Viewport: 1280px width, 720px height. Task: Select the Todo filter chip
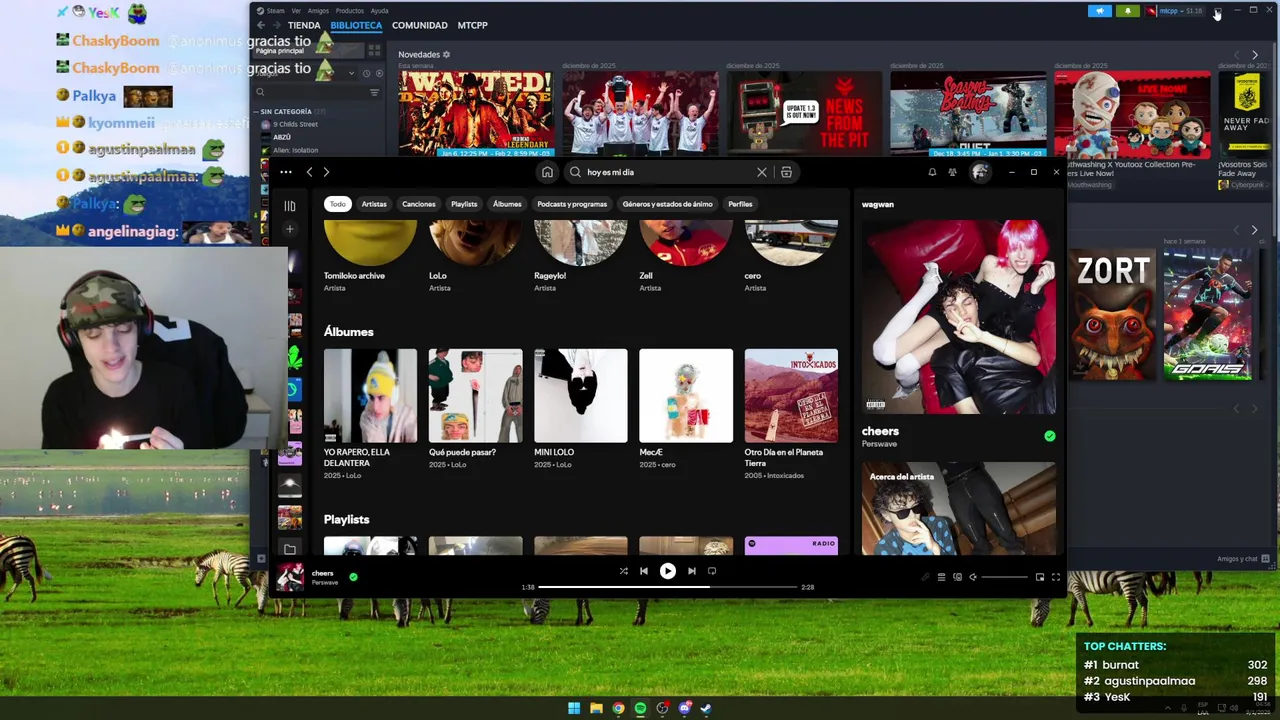coord(338,204)
